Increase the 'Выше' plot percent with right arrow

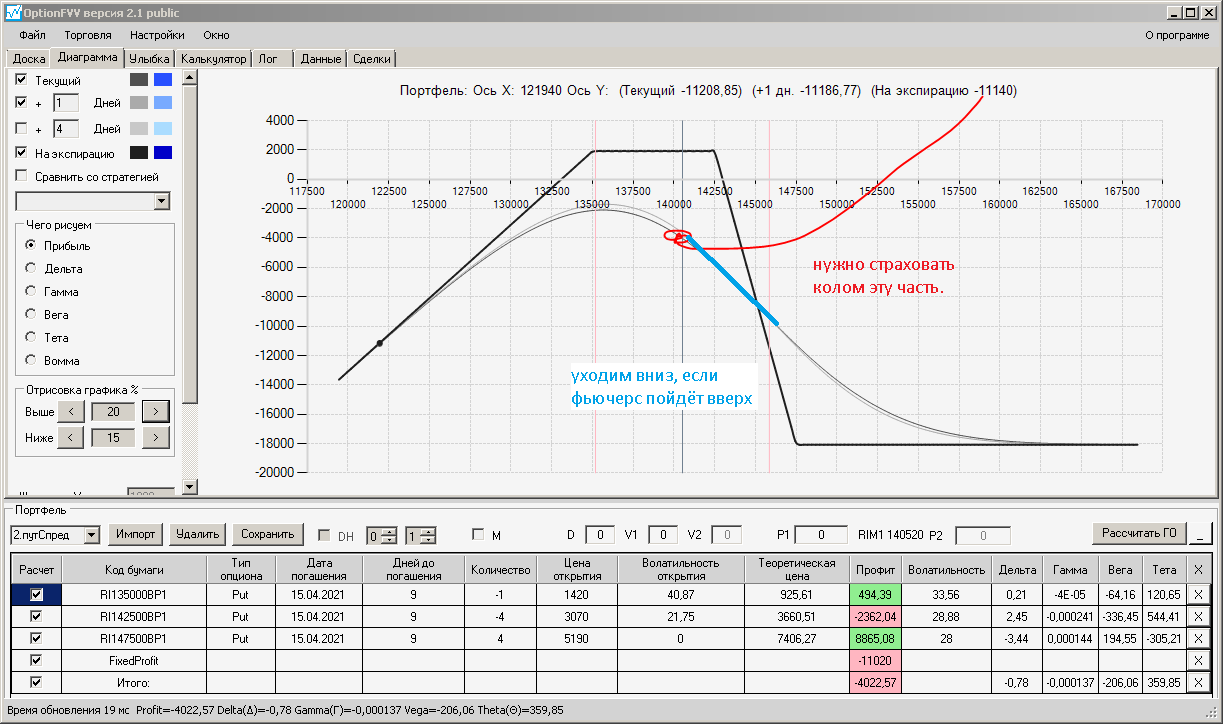point(156,411)
